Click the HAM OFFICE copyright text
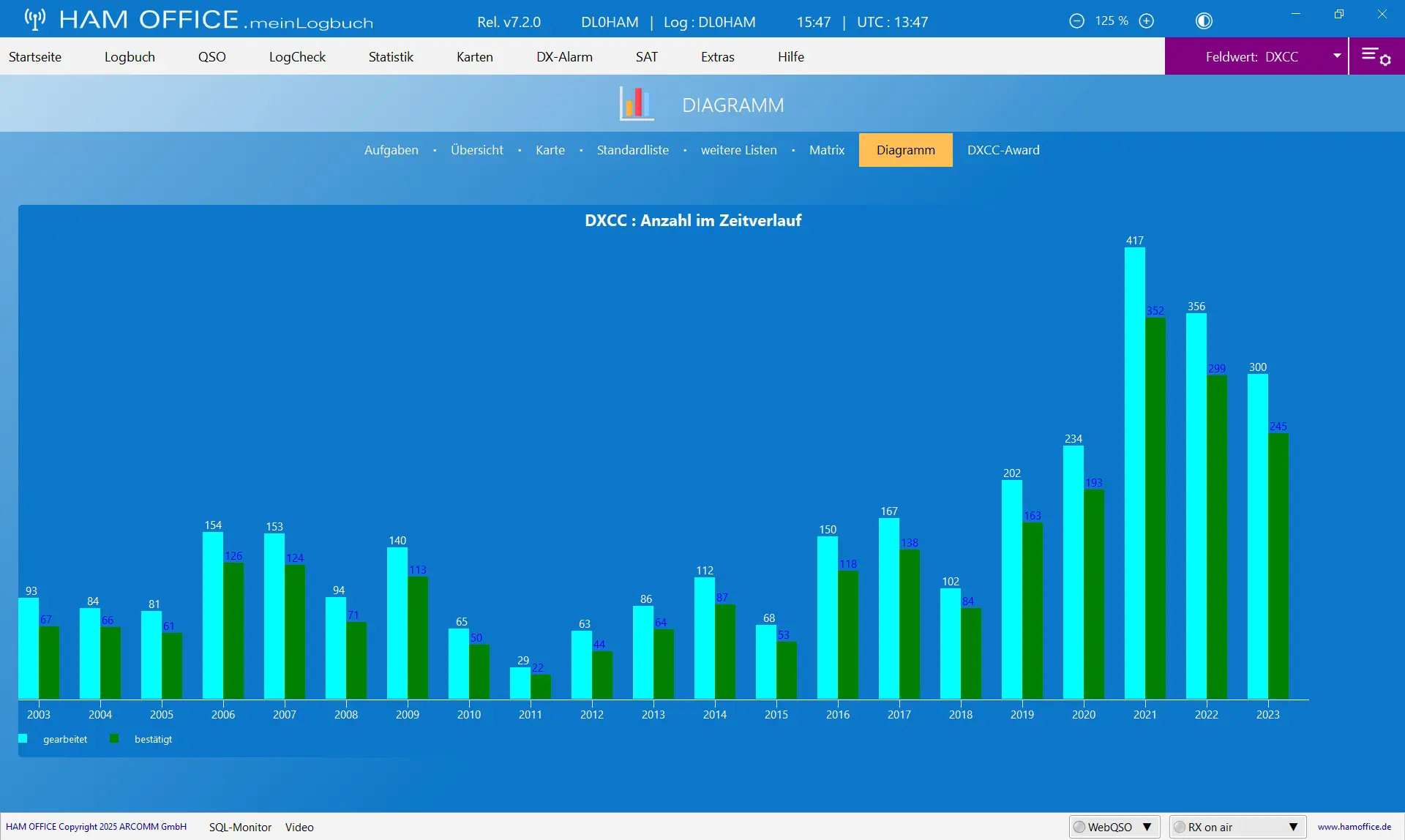 (x=96, y=827)
